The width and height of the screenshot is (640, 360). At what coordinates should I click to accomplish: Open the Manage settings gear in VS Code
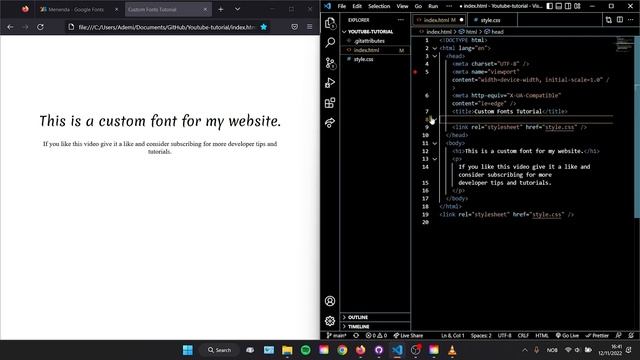(x=330, y=321)
